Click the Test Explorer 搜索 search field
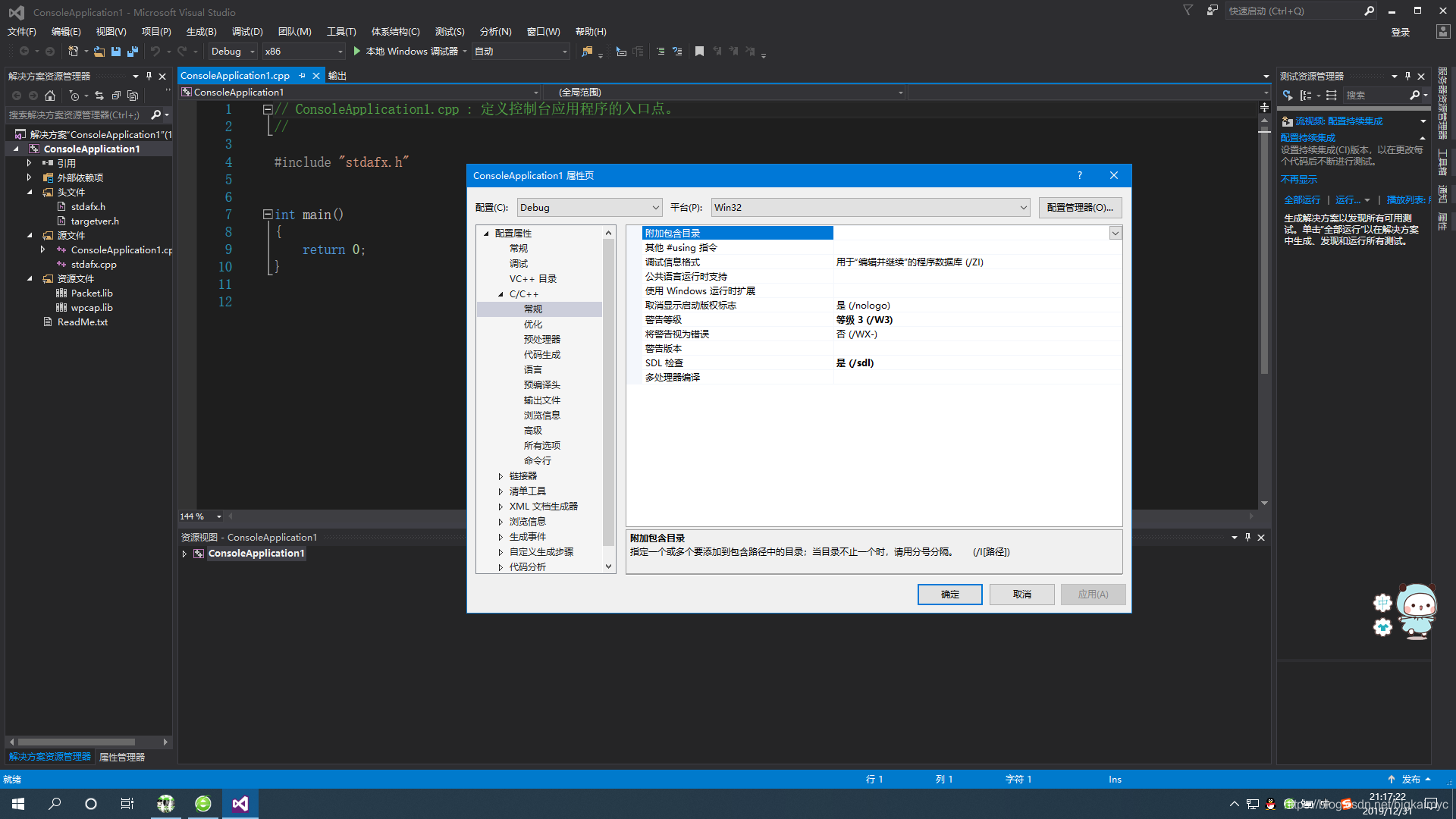 click(x=1376, y=96)
